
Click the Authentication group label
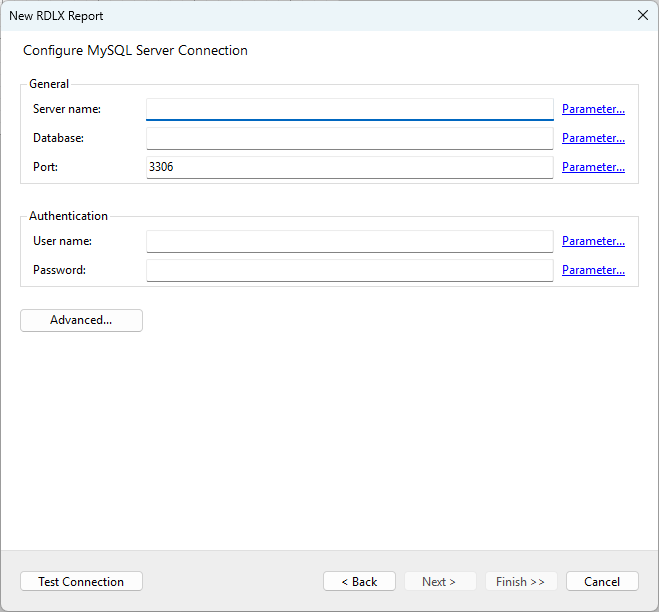[68, 216]
